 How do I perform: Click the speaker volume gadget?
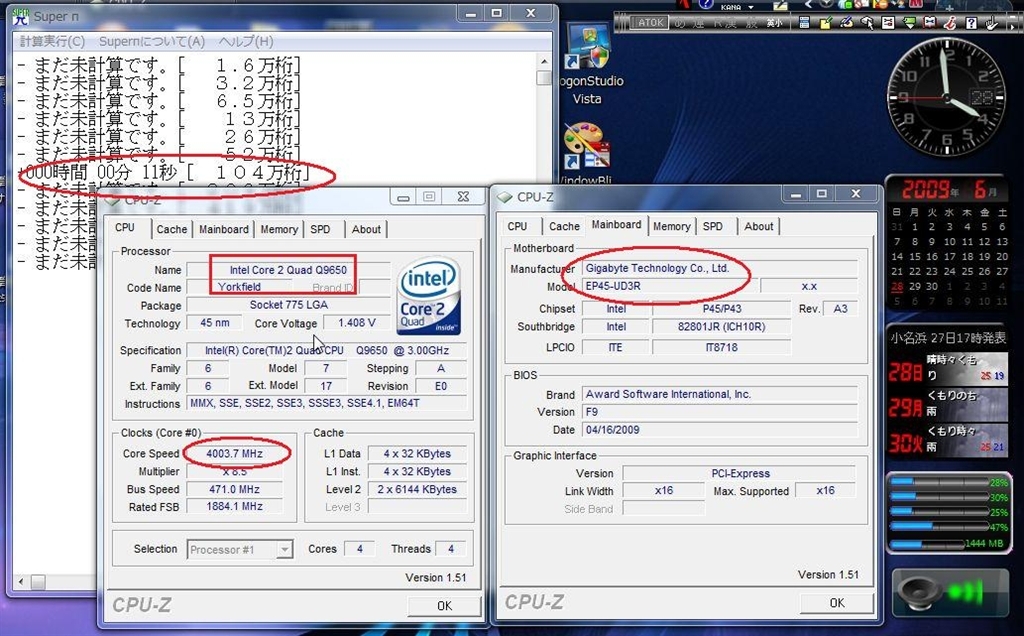point(950,593)
